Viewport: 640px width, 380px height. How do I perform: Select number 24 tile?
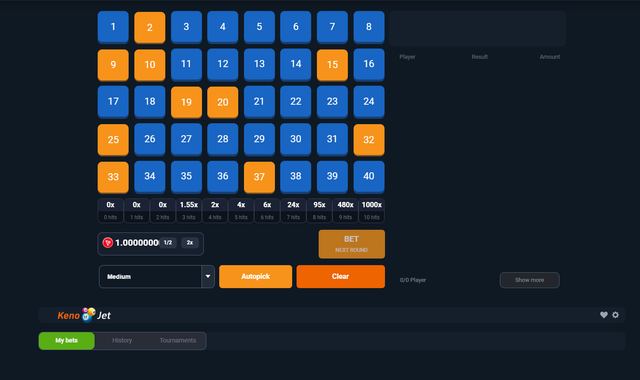tap(369, 102)
